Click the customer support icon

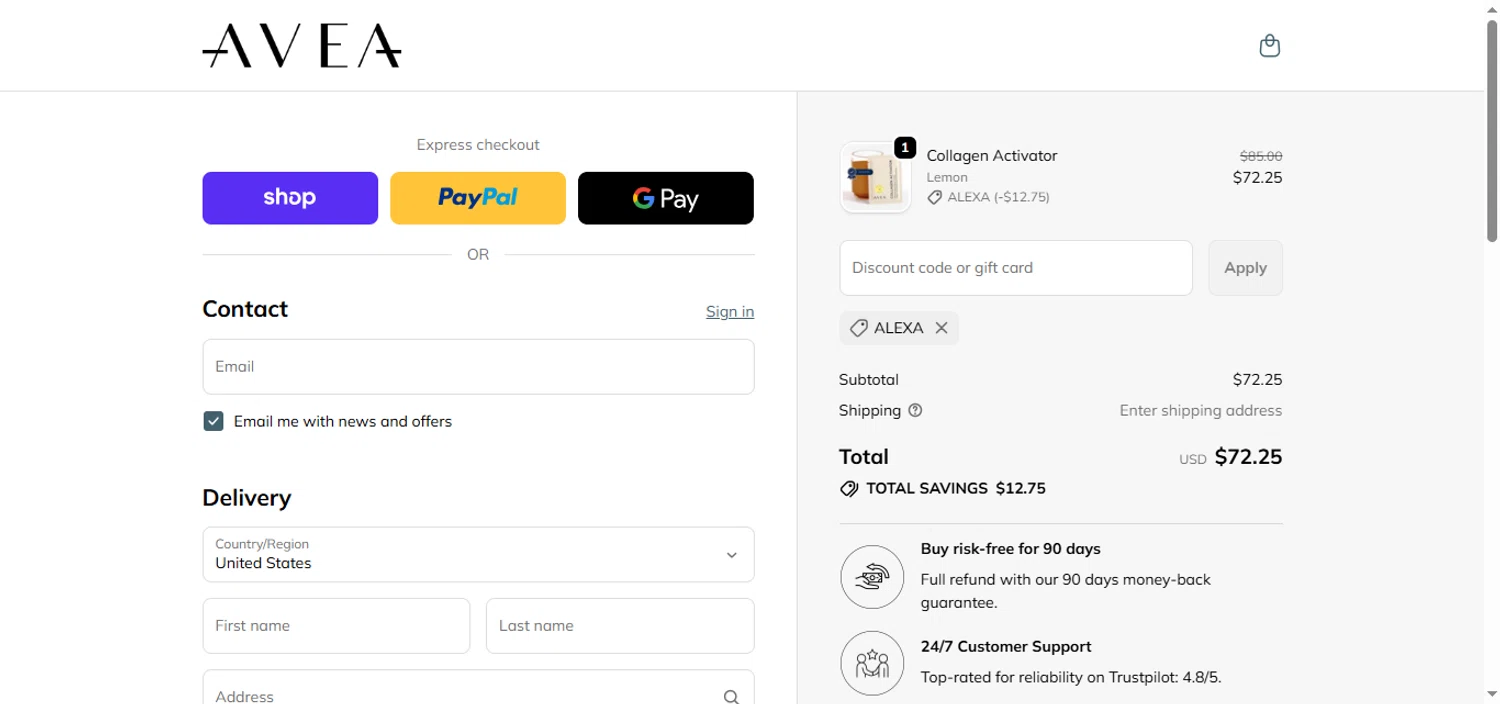point(872,663)
